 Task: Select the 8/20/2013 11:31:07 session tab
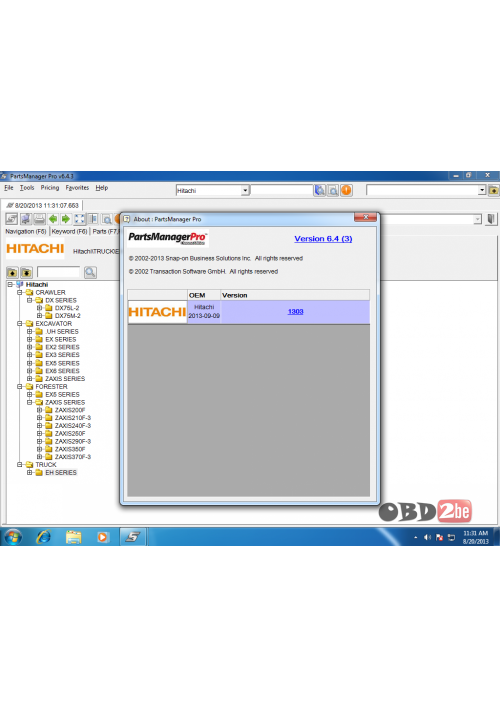[x=42, y=205]
